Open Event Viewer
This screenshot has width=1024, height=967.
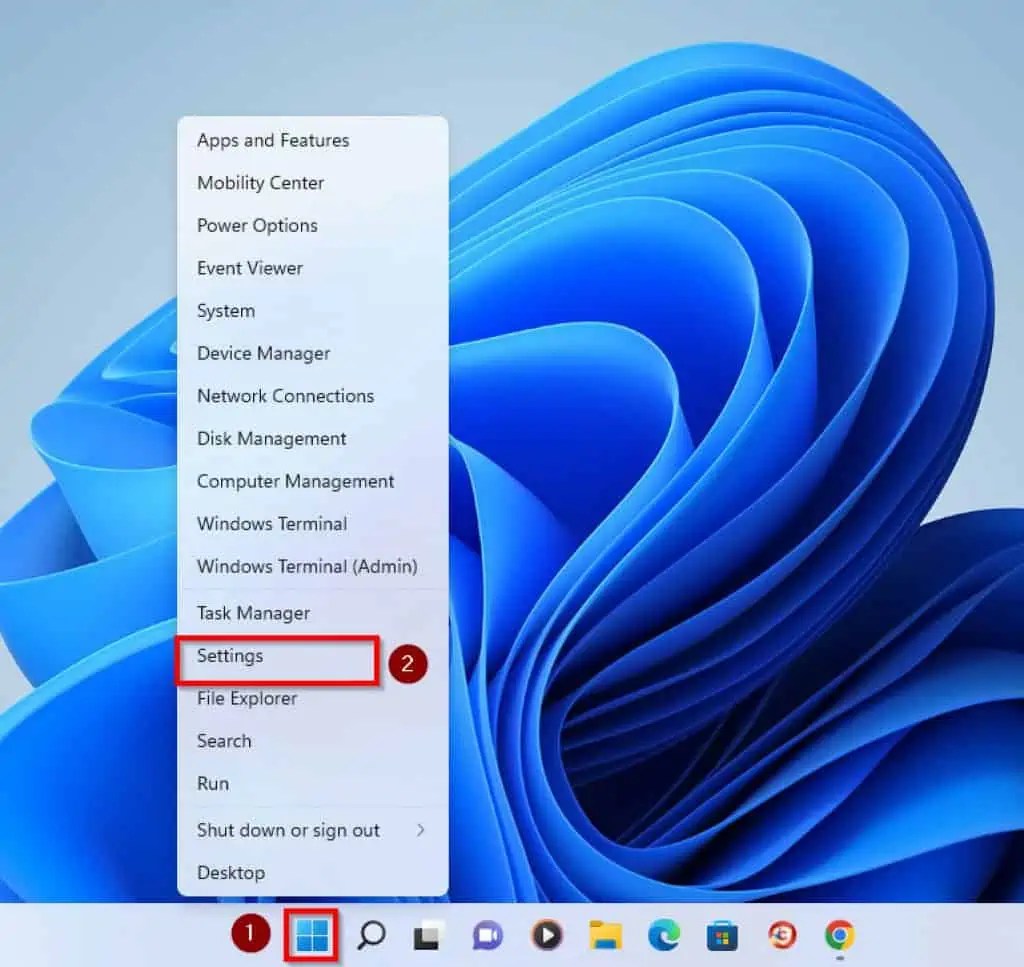tap(249, 268)
